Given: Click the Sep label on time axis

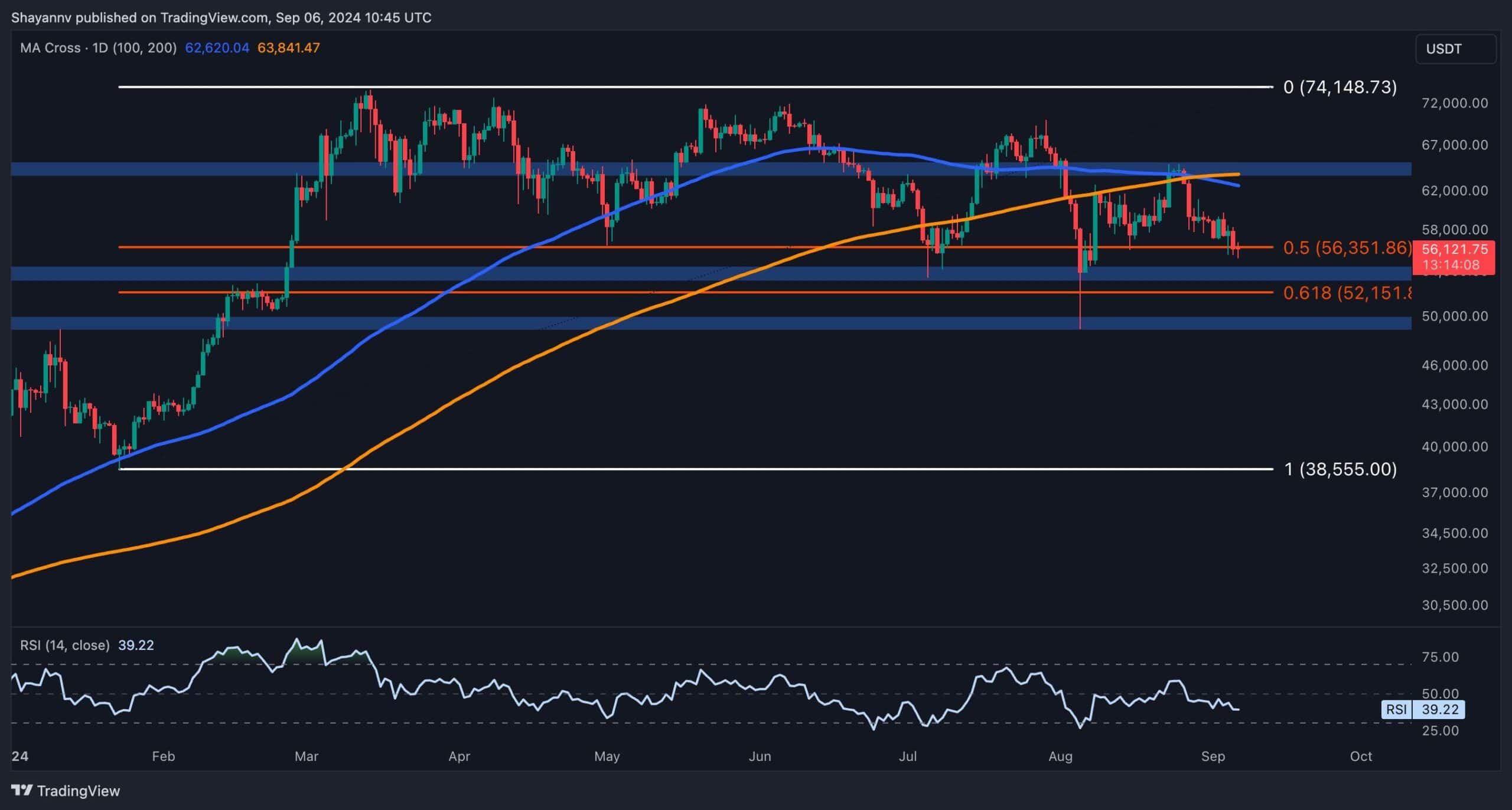Looking at the screenshot, I should (1213, 756).
